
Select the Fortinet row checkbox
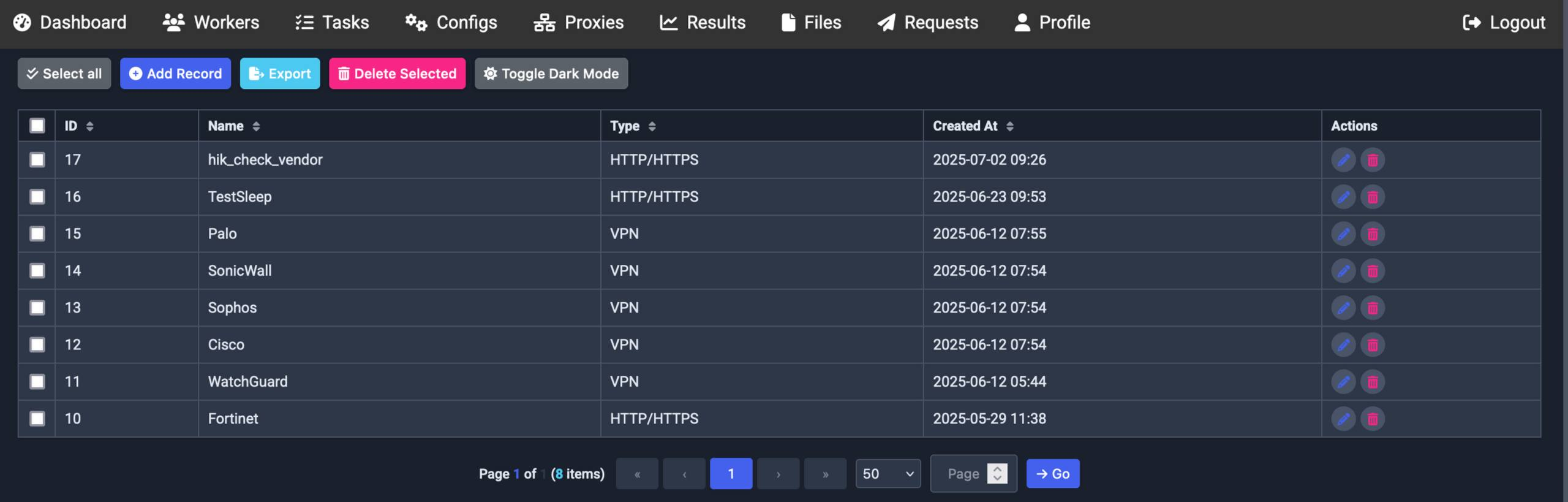37,419
